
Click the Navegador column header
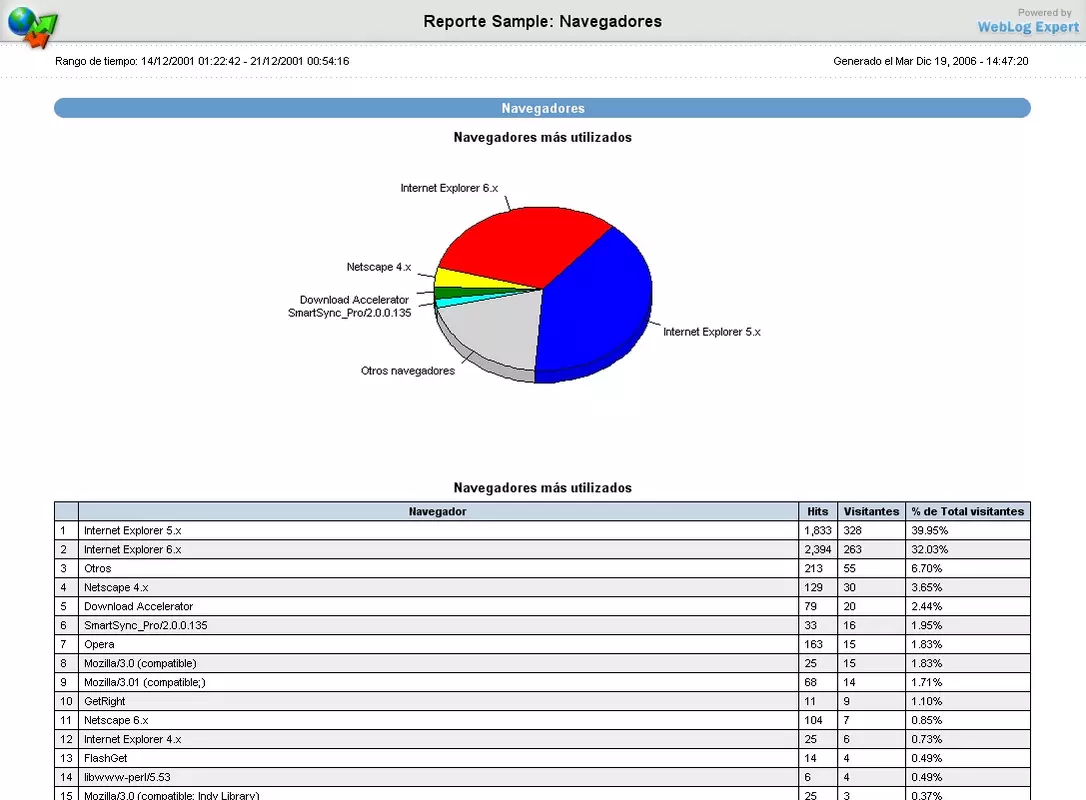tap(438, 511)
